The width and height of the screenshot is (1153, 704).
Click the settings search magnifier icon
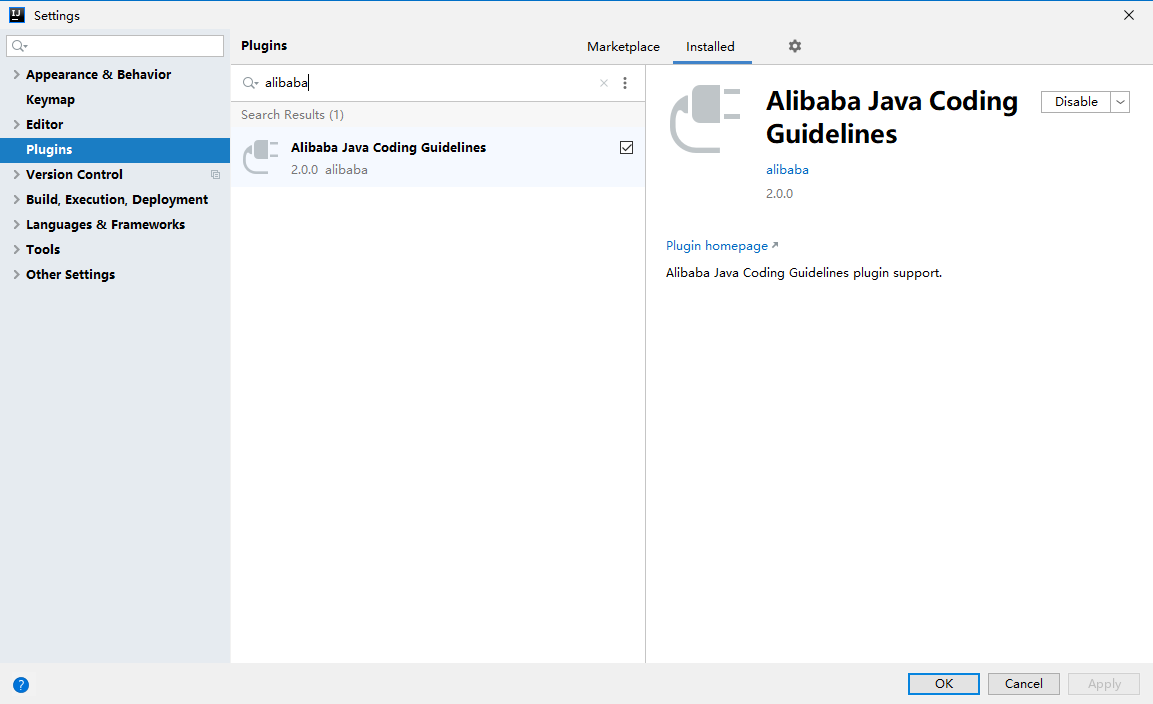click(19, 46)
